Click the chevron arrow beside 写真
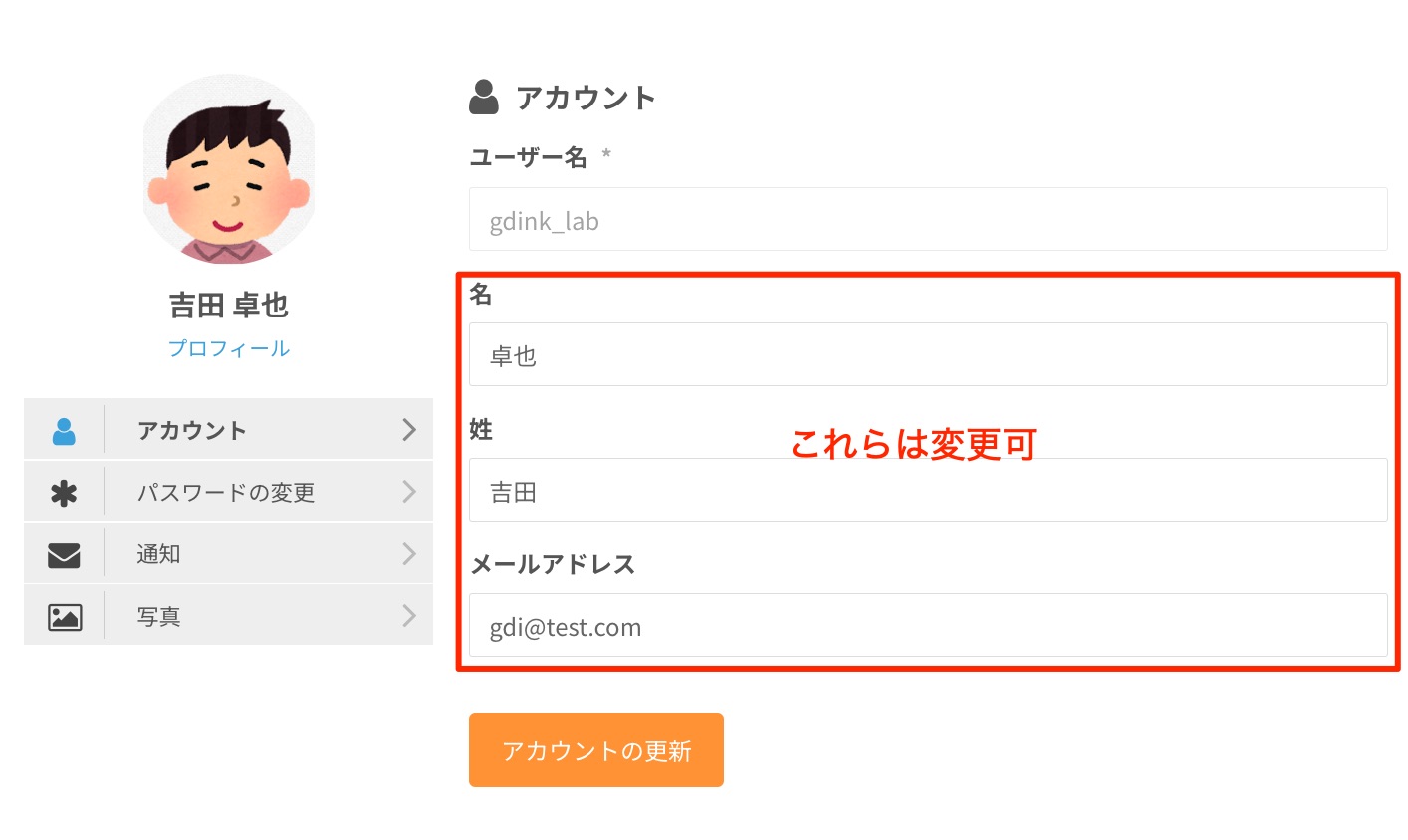The width and height of the screenshot is (1408, 840). [x=408, y=616]
